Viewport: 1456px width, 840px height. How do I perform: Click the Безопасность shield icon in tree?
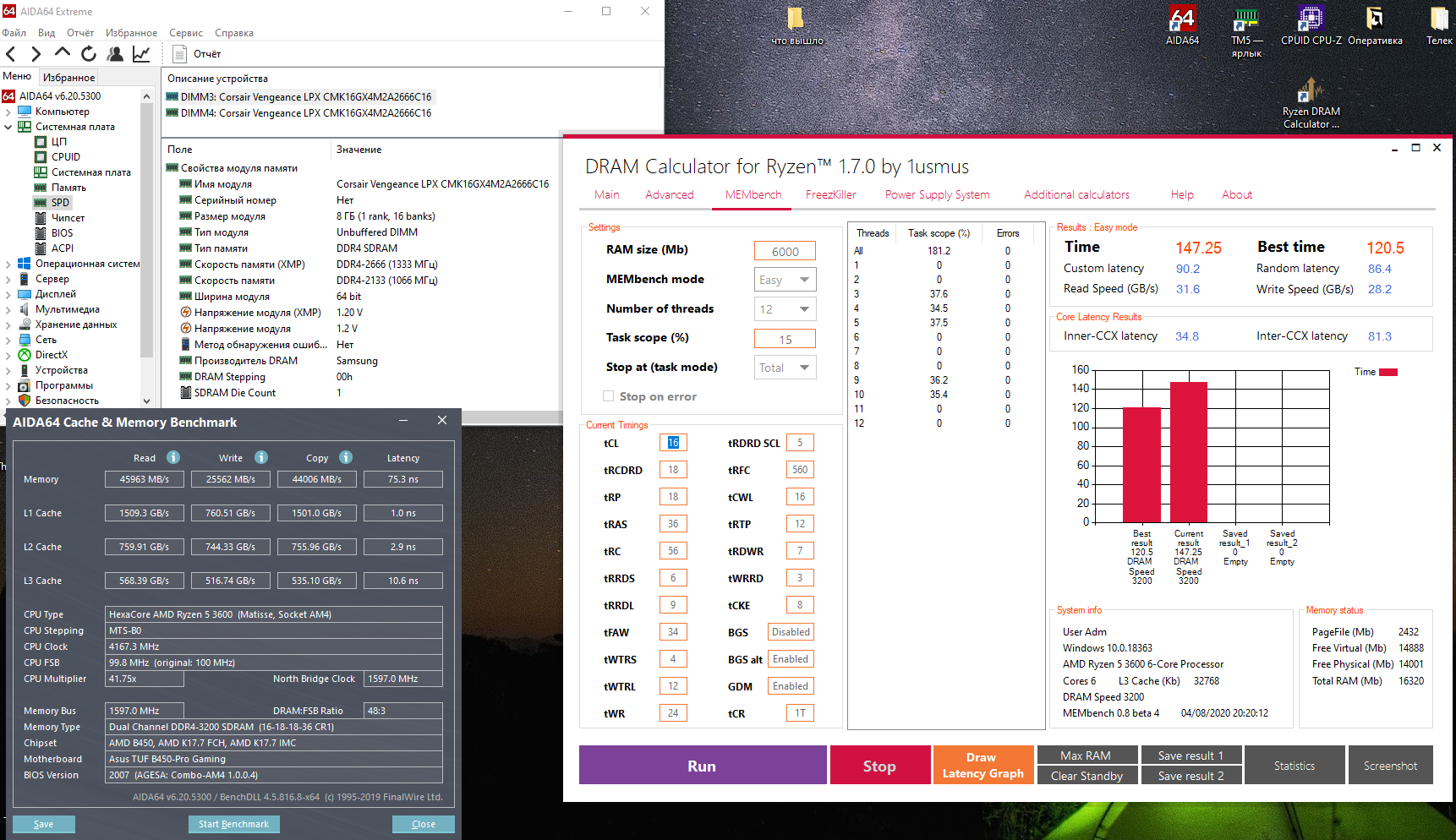[25, 401]
